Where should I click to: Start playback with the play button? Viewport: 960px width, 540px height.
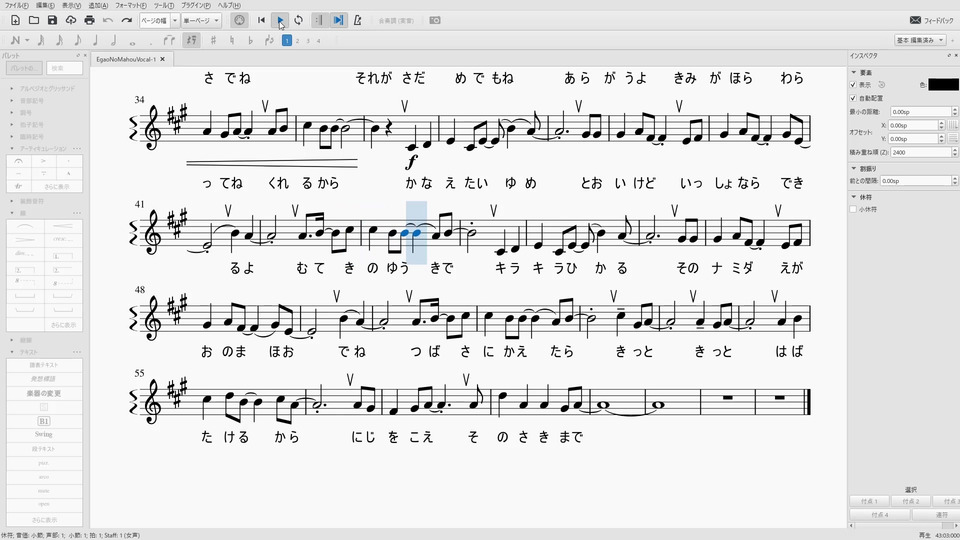click(280, 20)
